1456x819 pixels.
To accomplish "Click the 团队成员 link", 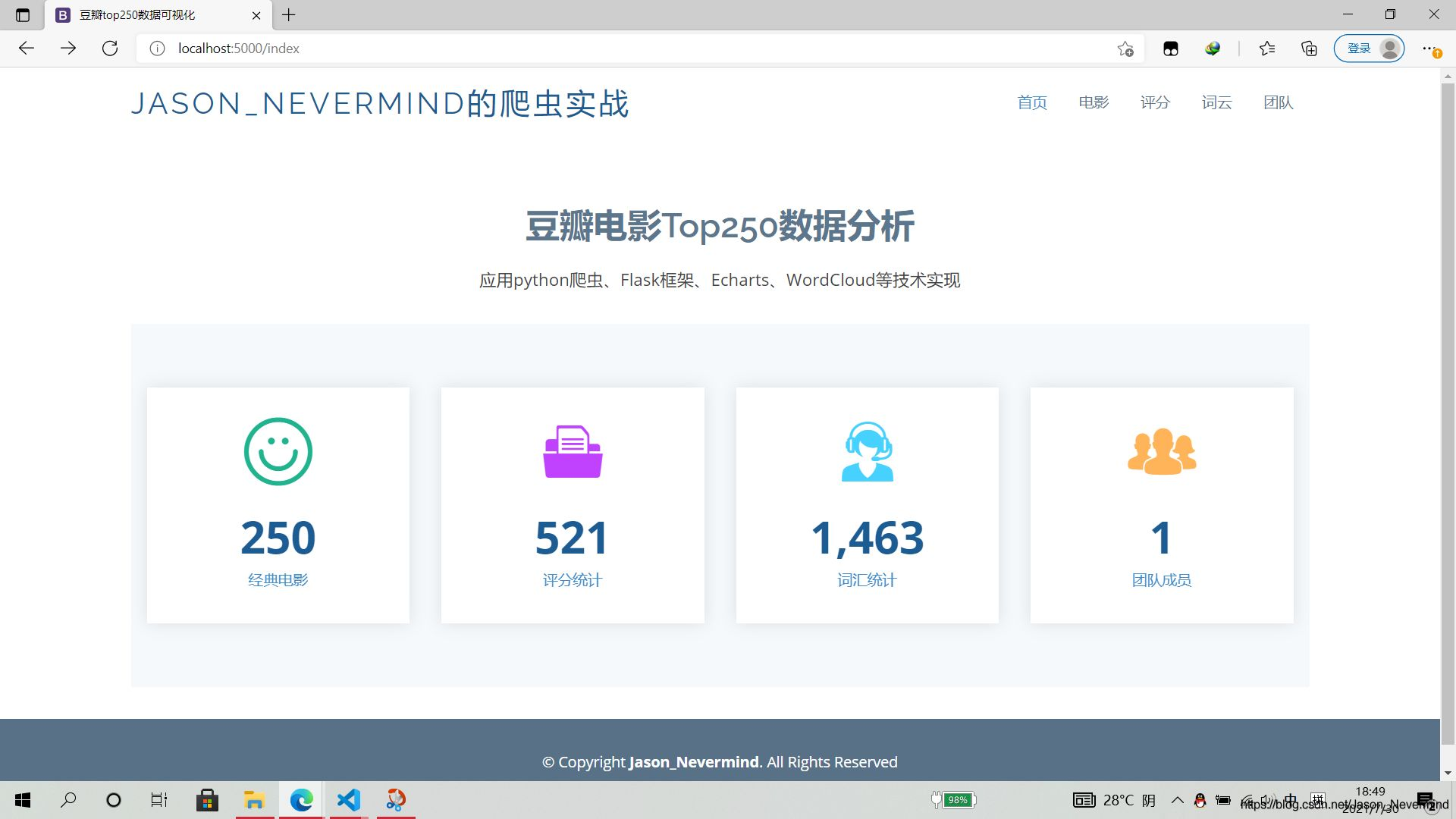I will tap(1162, 580).
